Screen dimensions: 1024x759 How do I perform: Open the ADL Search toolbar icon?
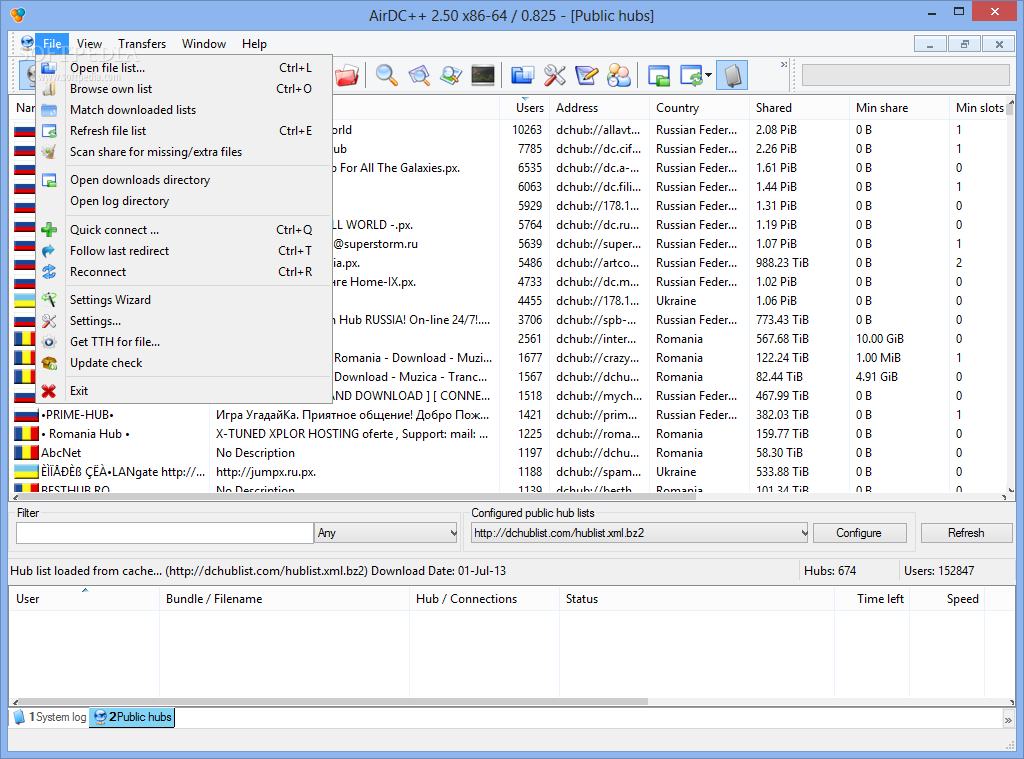419,75
